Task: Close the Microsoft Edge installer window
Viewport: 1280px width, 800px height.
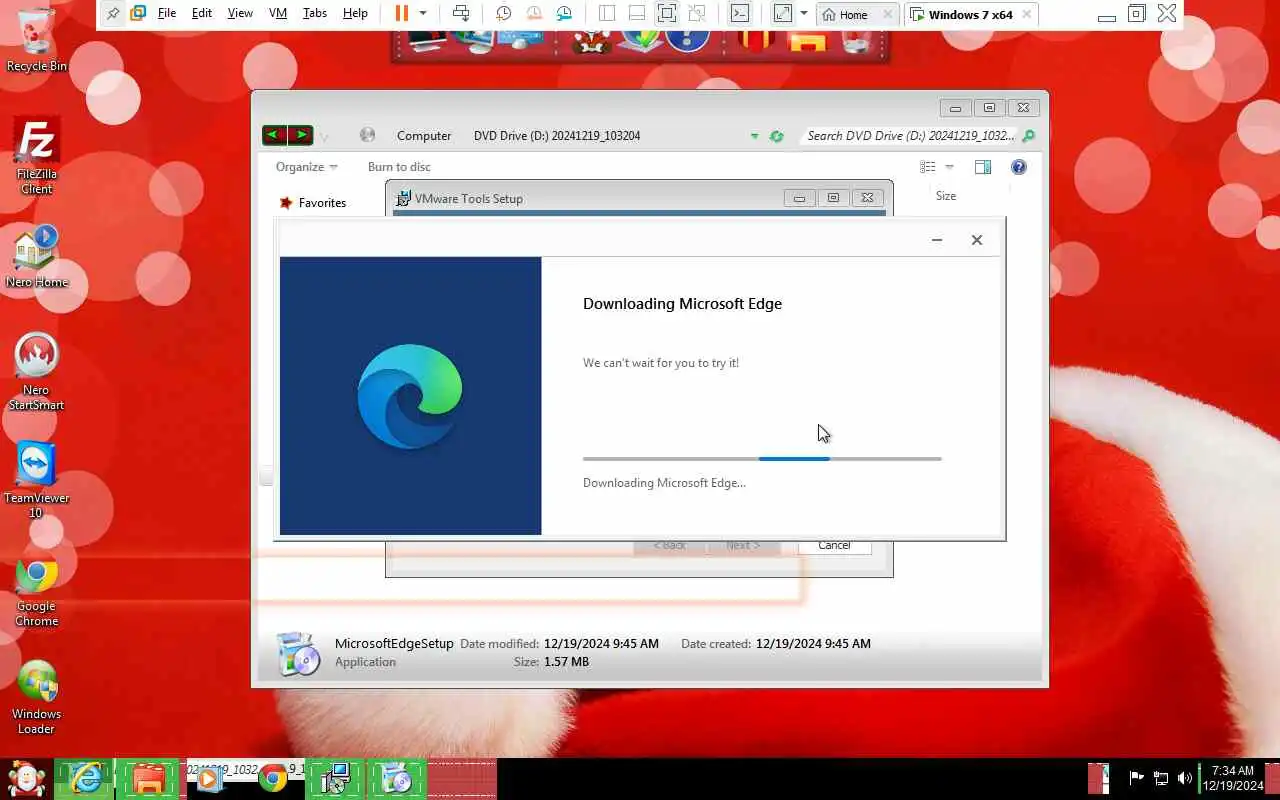Action: [977, 240]
